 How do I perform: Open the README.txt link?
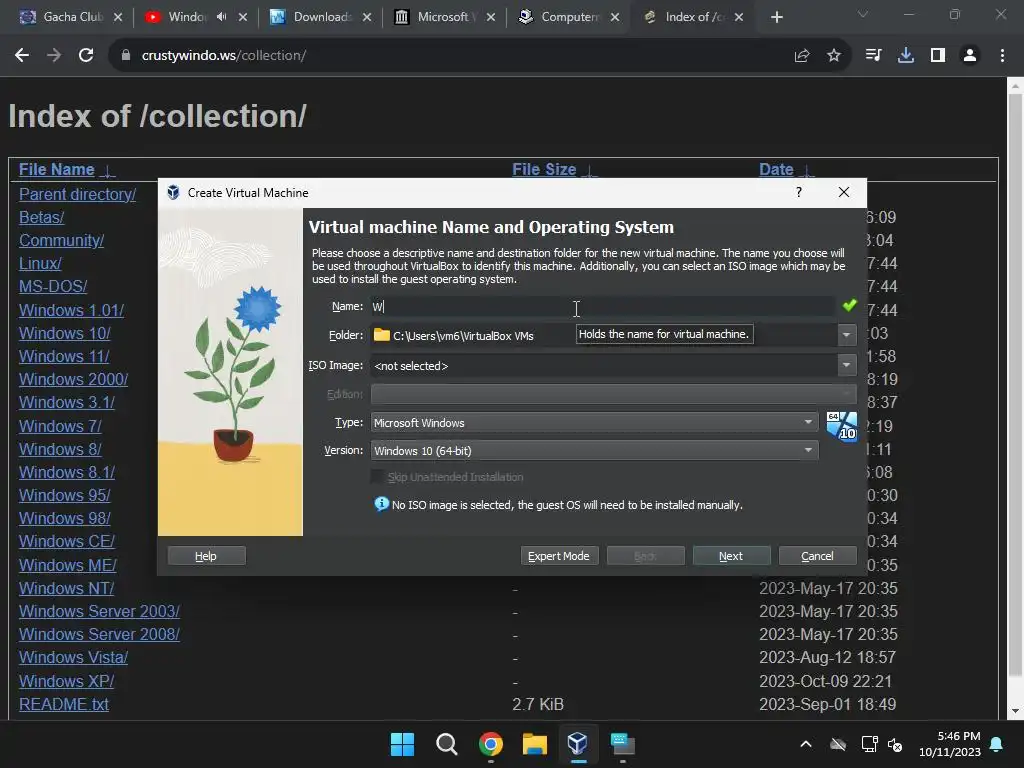[x=64, y=705]
